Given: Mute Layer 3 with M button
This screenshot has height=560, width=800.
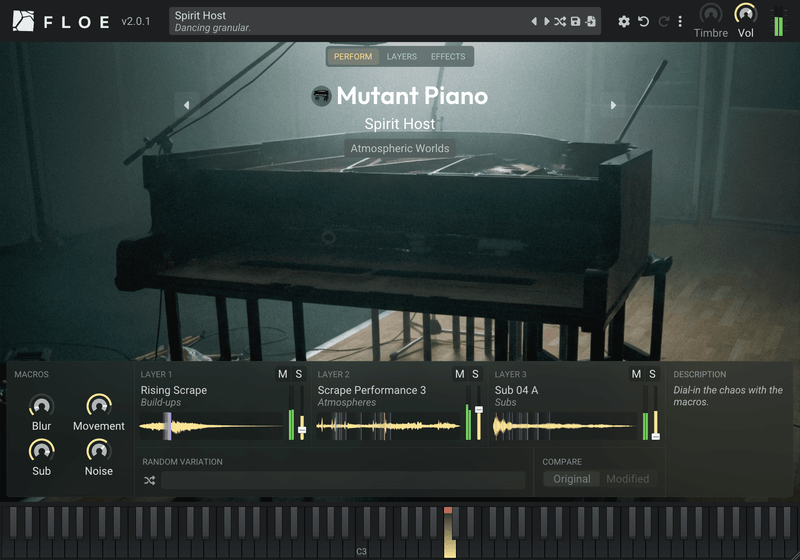Looking at the screenshot, I should point(636,374).
